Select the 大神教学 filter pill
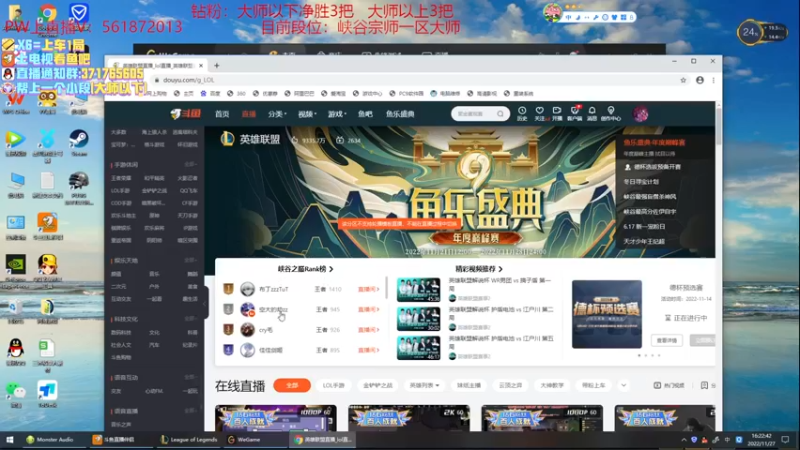 [x=552, y=385]
